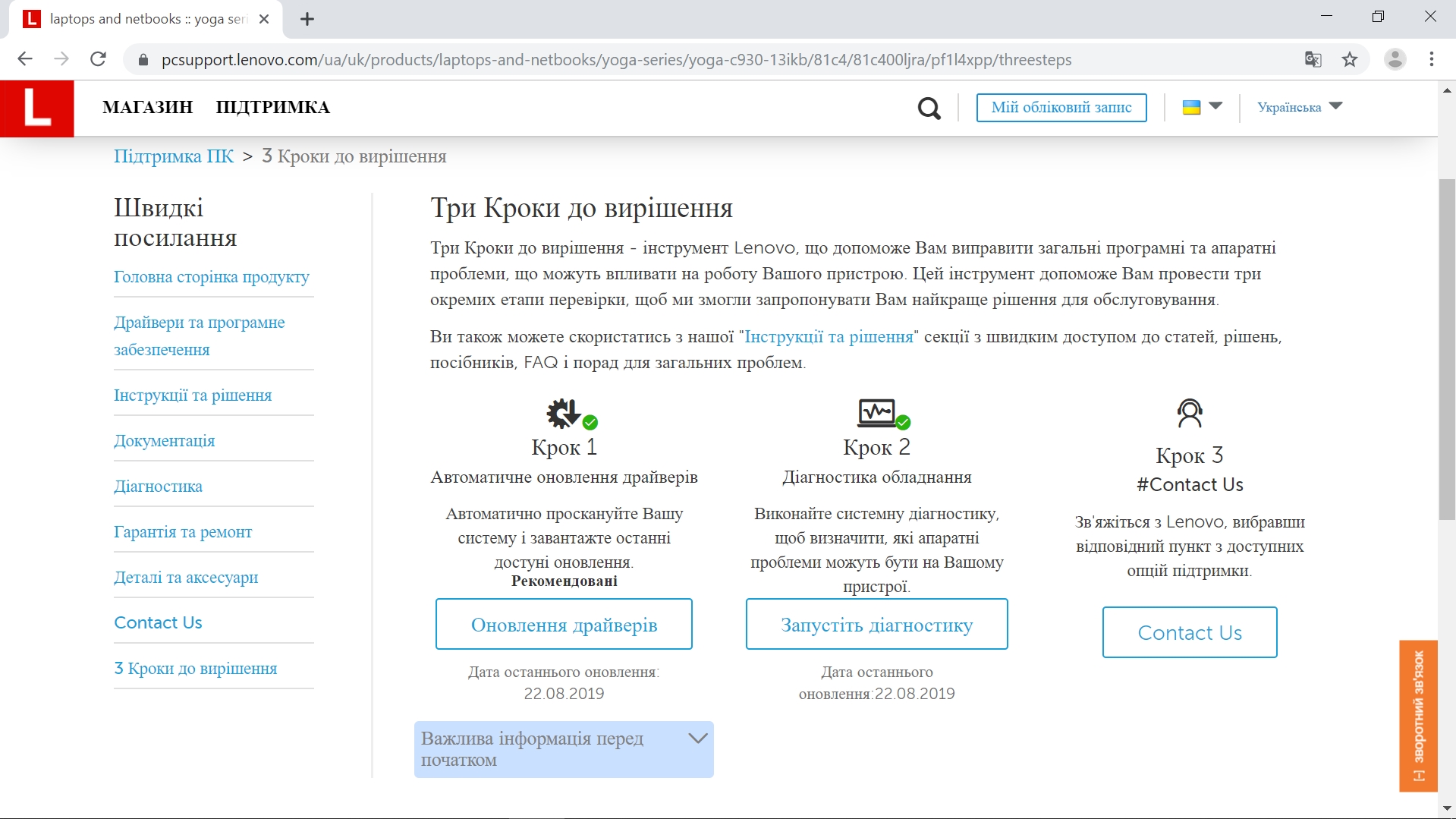Open the Contact Us sidebar link
Viewport: 1456px width, 819px height.
[158, 622]
